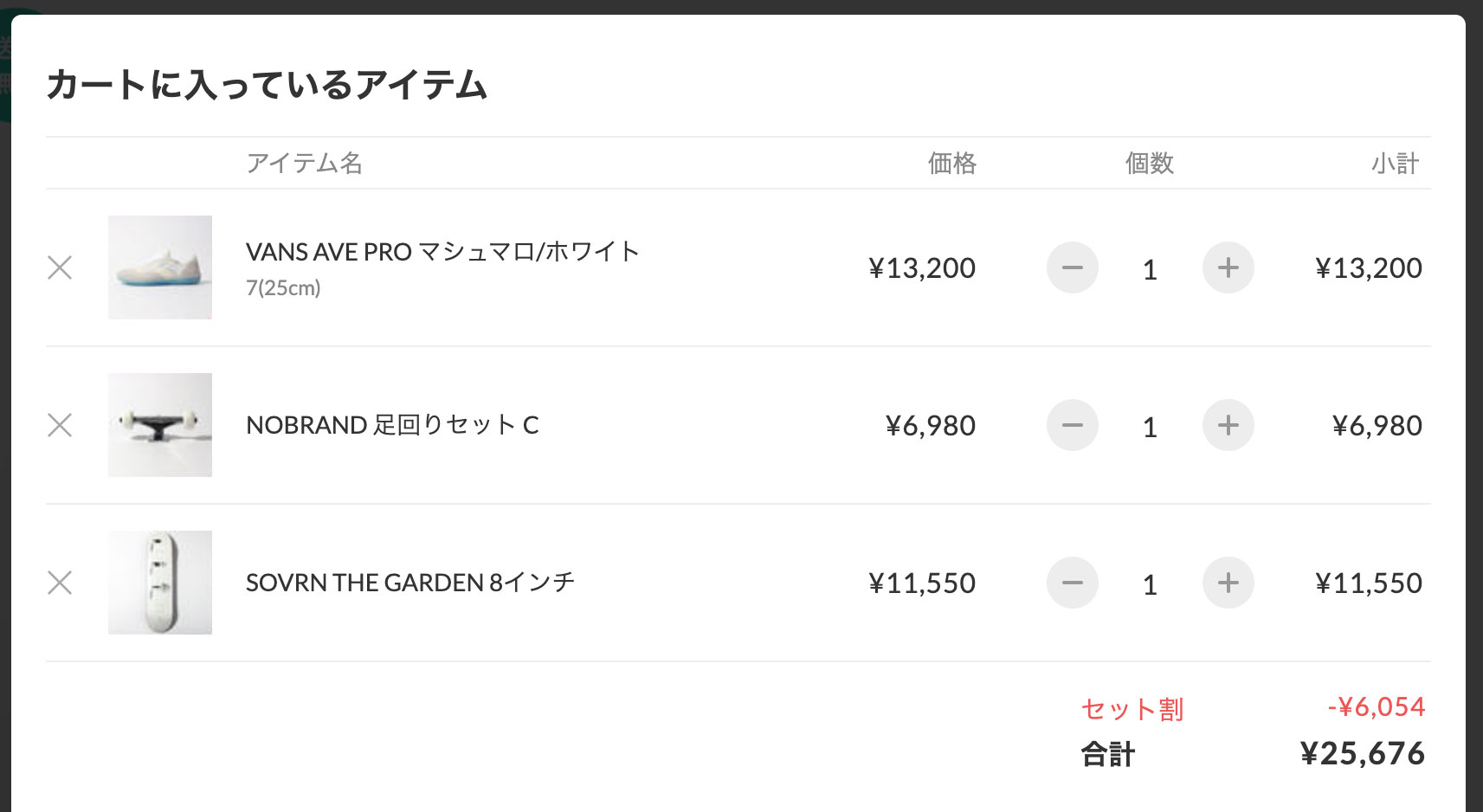Screen dimensions: 1483x812
Task: Click the VANS quantity number field
Action: click(x=1150, y=270)
